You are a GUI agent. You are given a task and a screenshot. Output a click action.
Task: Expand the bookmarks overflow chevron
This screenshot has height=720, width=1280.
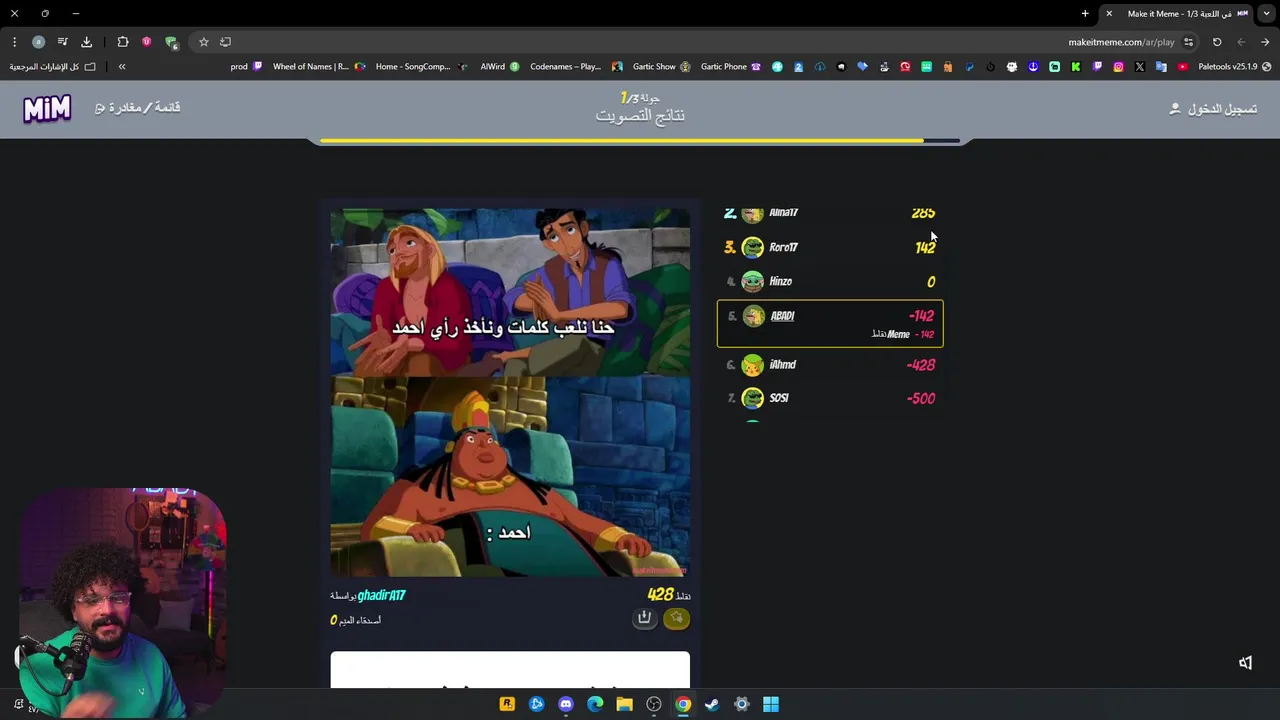click(x=122, y=67)
